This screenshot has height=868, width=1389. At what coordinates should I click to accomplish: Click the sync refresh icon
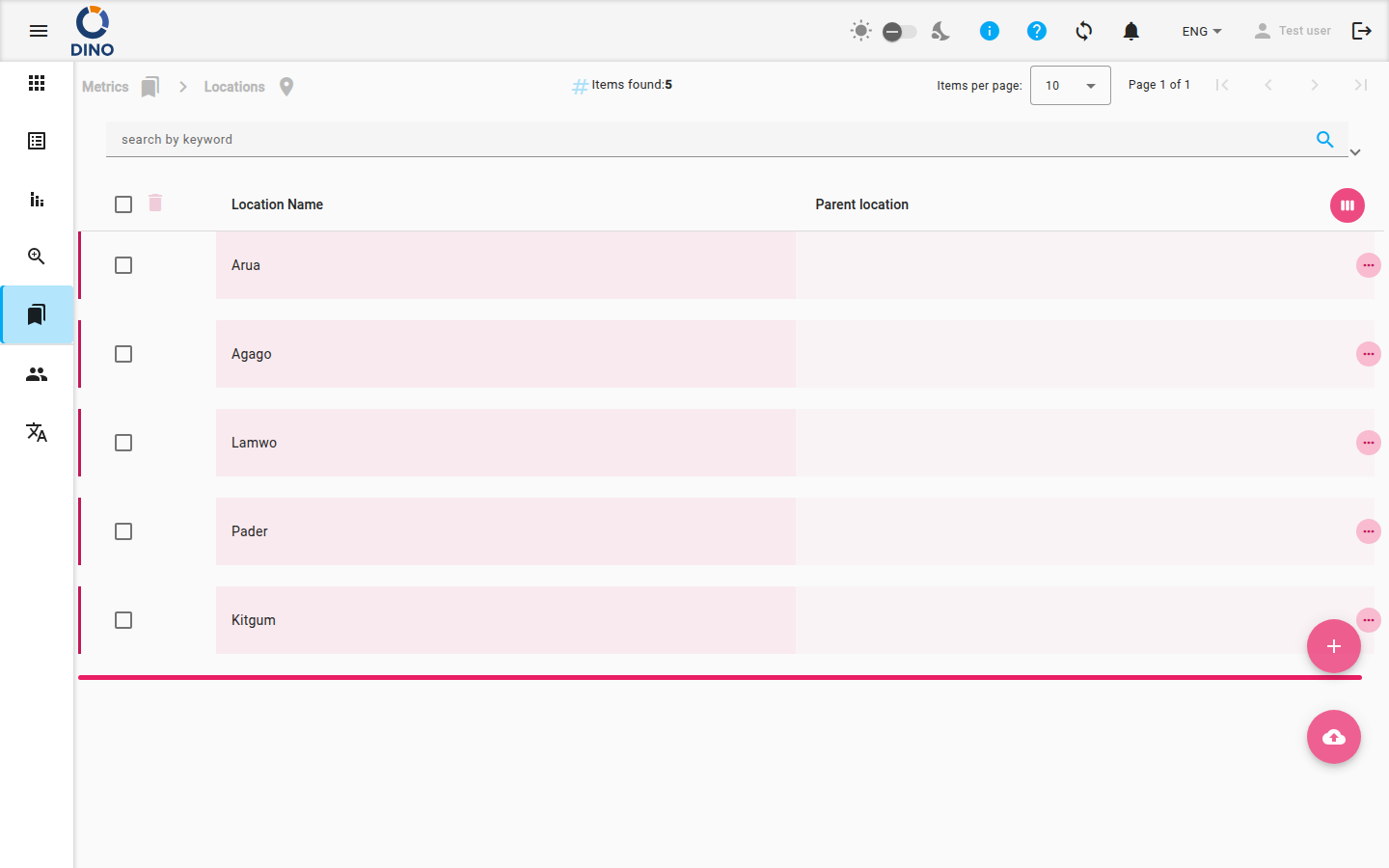pos(1084,31)
